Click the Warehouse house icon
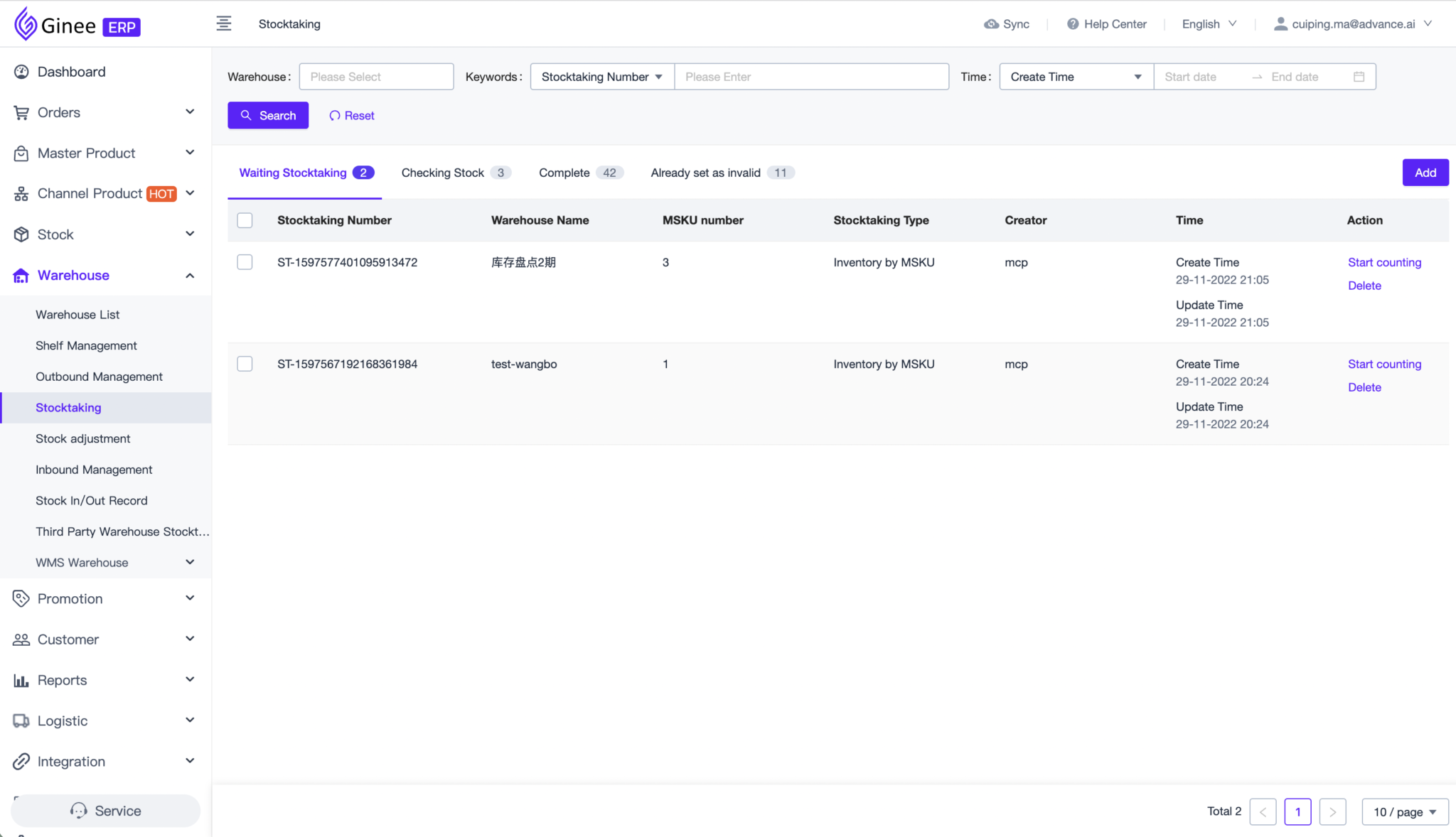 [21, 276]
